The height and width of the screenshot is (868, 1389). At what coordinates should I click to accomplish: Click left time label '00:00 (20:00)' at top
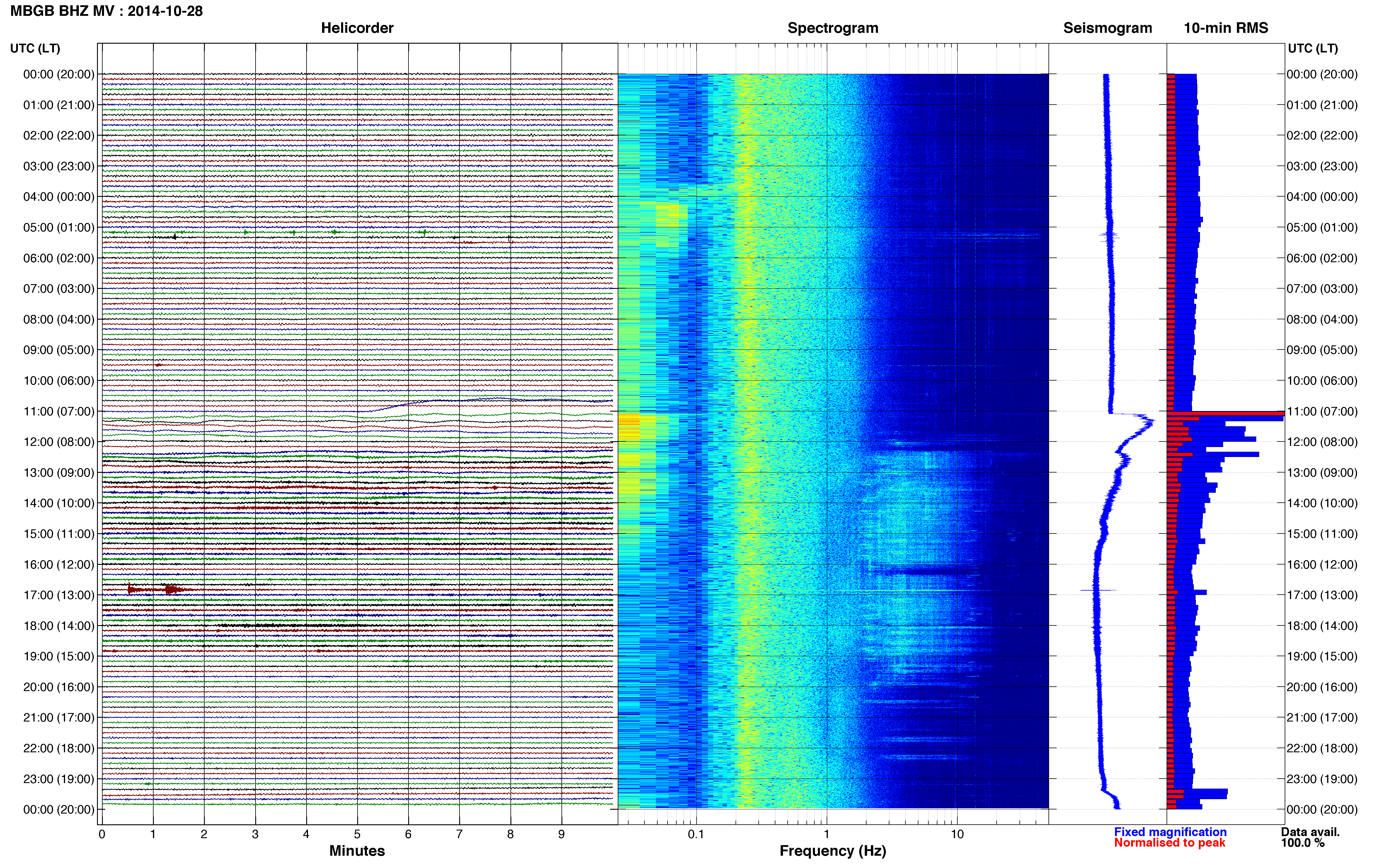tap(59, 74)
